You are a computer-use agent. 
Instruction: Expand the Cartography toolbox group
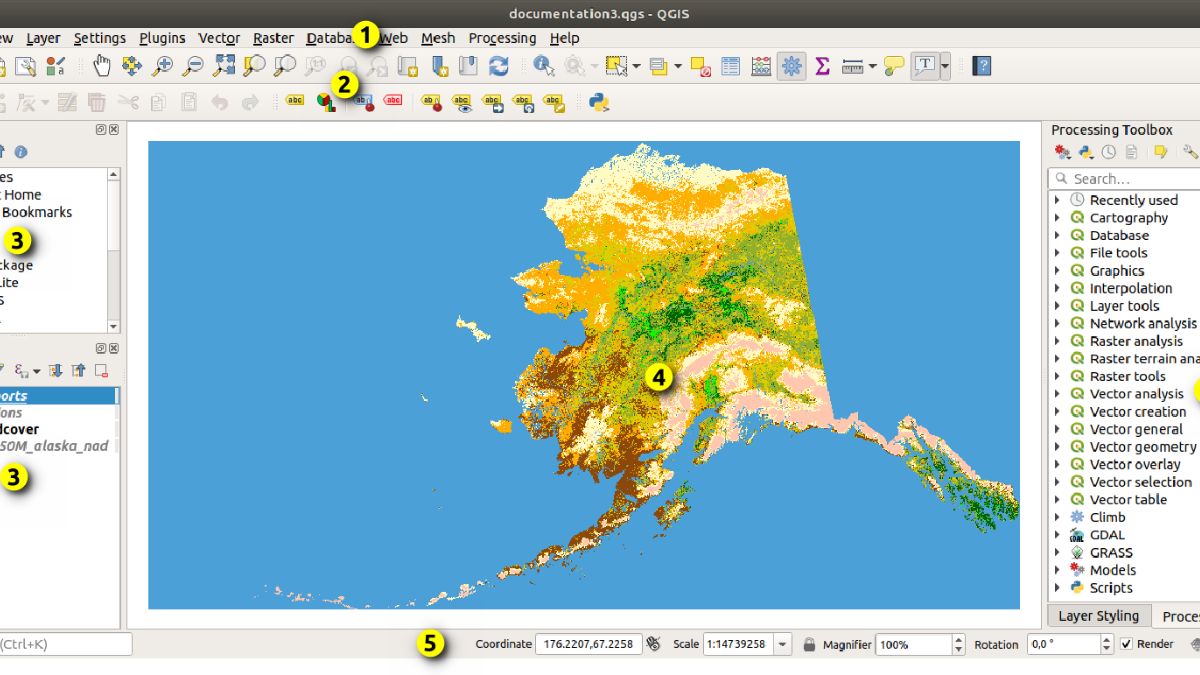1058,218
